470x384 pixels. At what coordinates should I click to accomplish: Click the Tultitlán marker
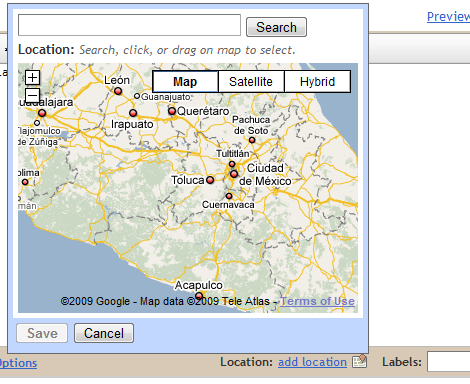point(232,164)
